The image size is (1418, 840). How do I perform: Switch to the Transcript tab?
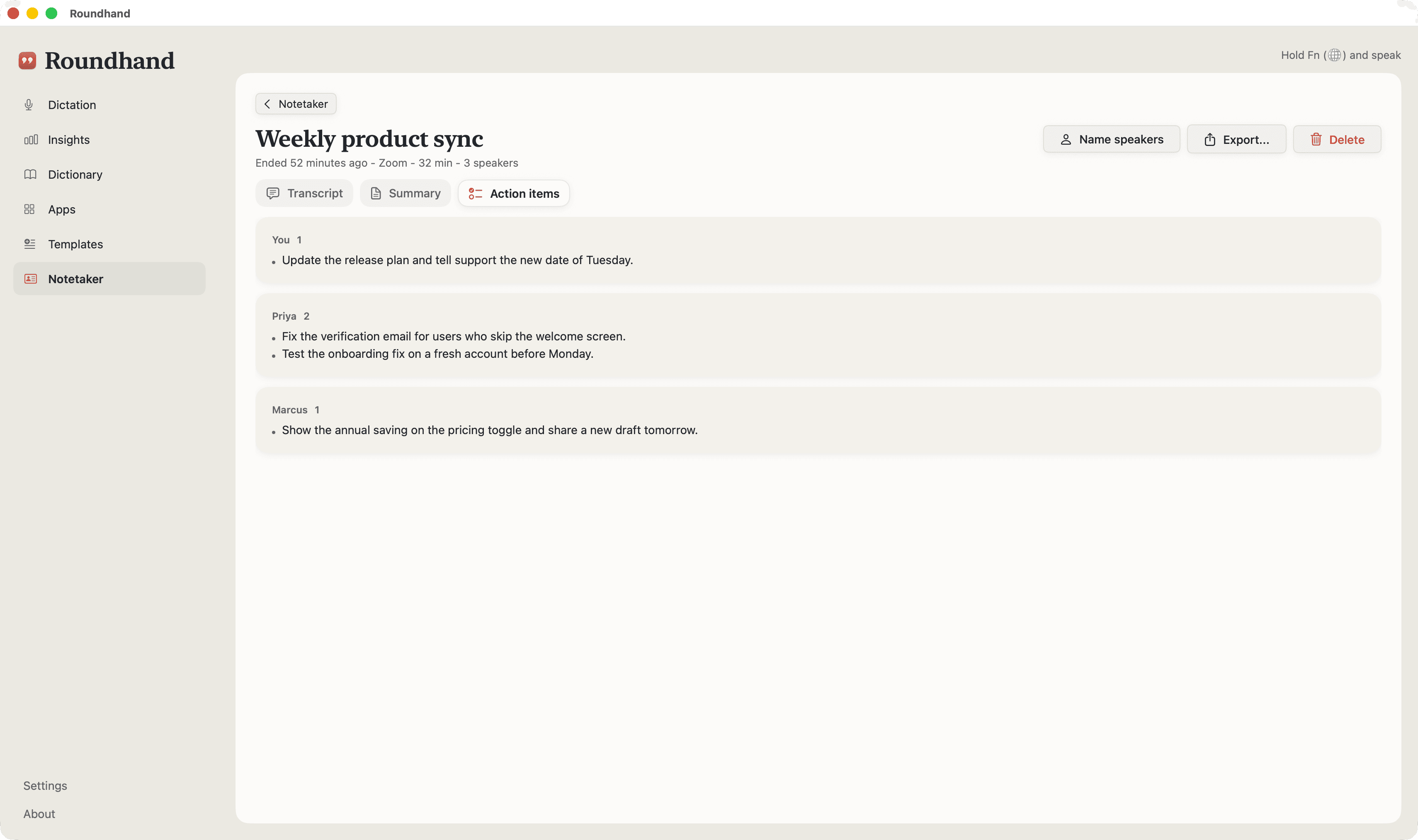305,194
